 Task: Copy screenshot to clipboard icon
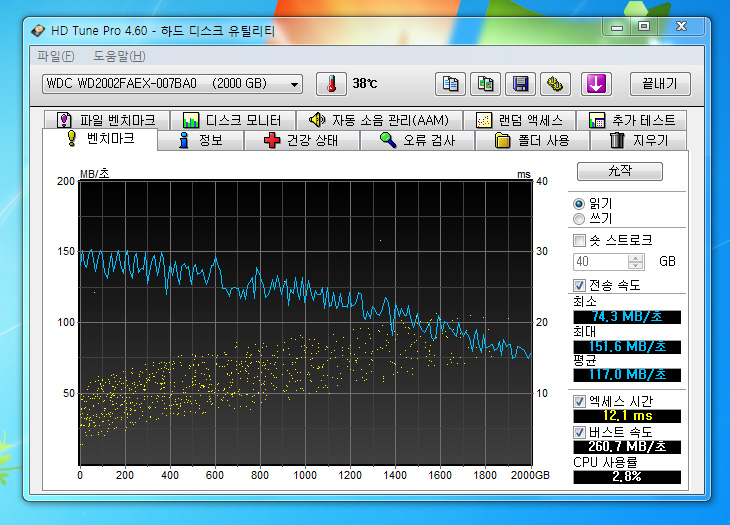(x=485, y=84)
